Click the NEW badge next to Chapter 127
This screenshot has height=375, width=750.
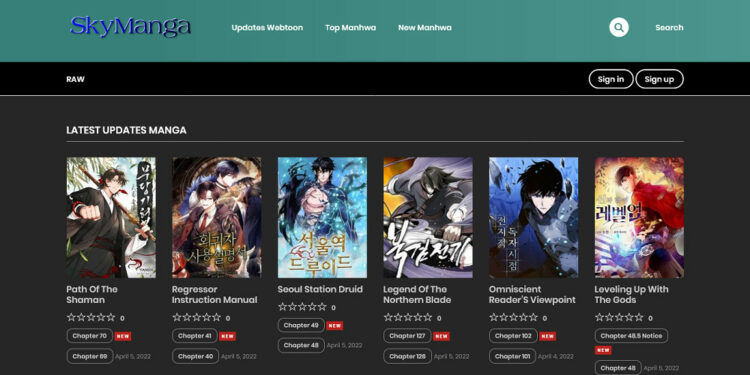point(441,336)
